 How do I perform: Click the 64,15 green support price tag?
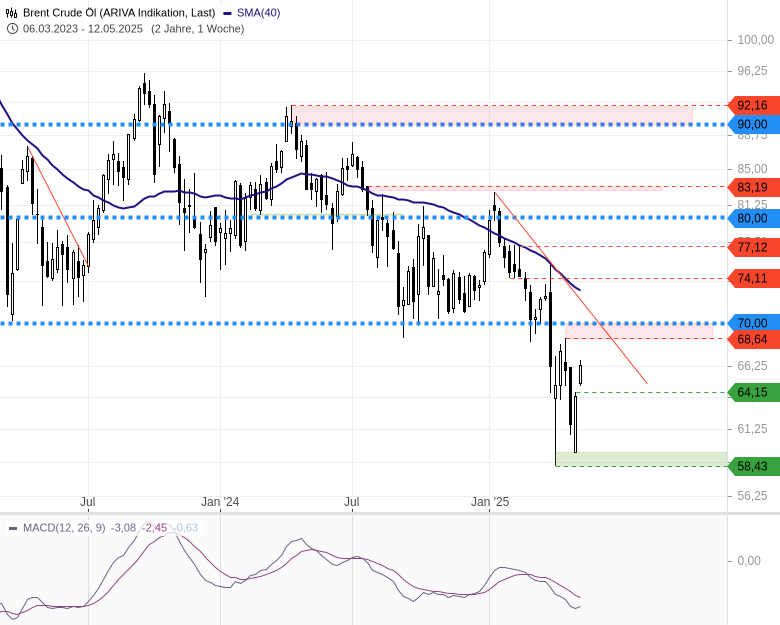click(753, 393)
